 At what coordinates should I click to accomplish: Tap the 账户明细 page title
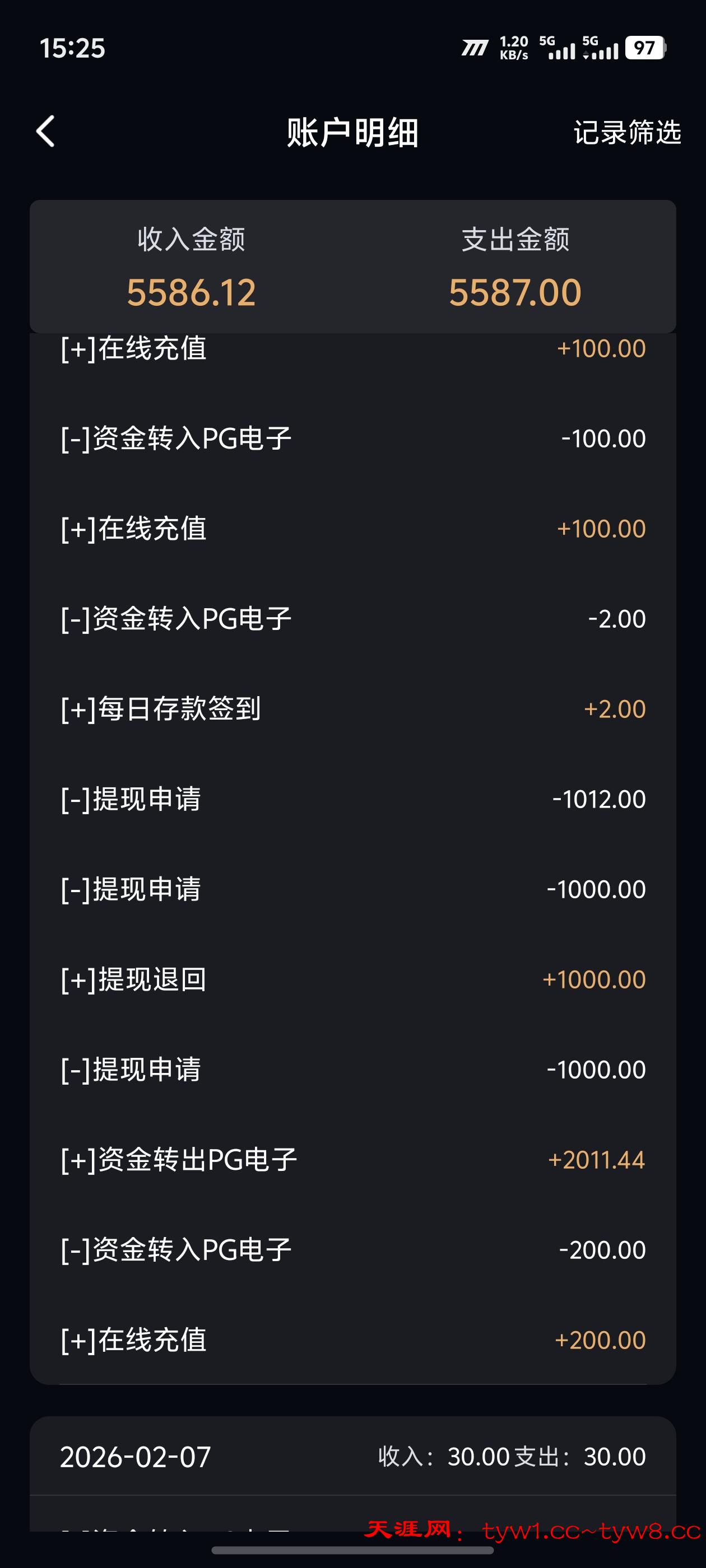[x=352, y=132]
